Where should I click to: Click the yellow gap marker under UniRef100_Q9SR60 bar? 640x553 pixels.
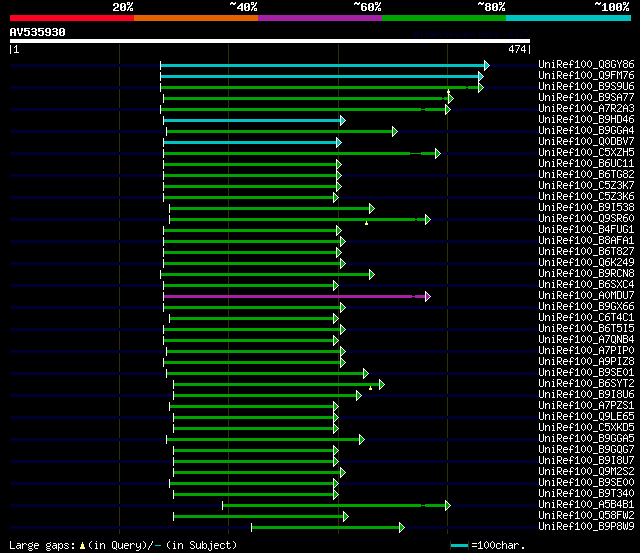pos(367,223)
